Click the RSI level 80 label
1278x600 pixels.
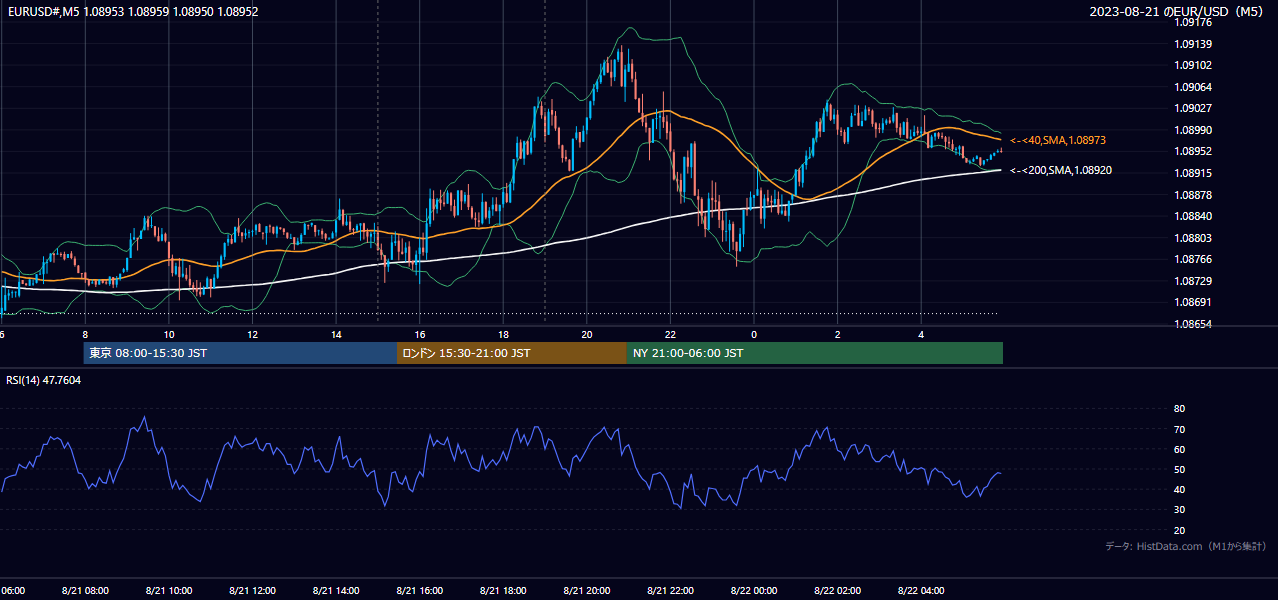[x=1179, y=409]
